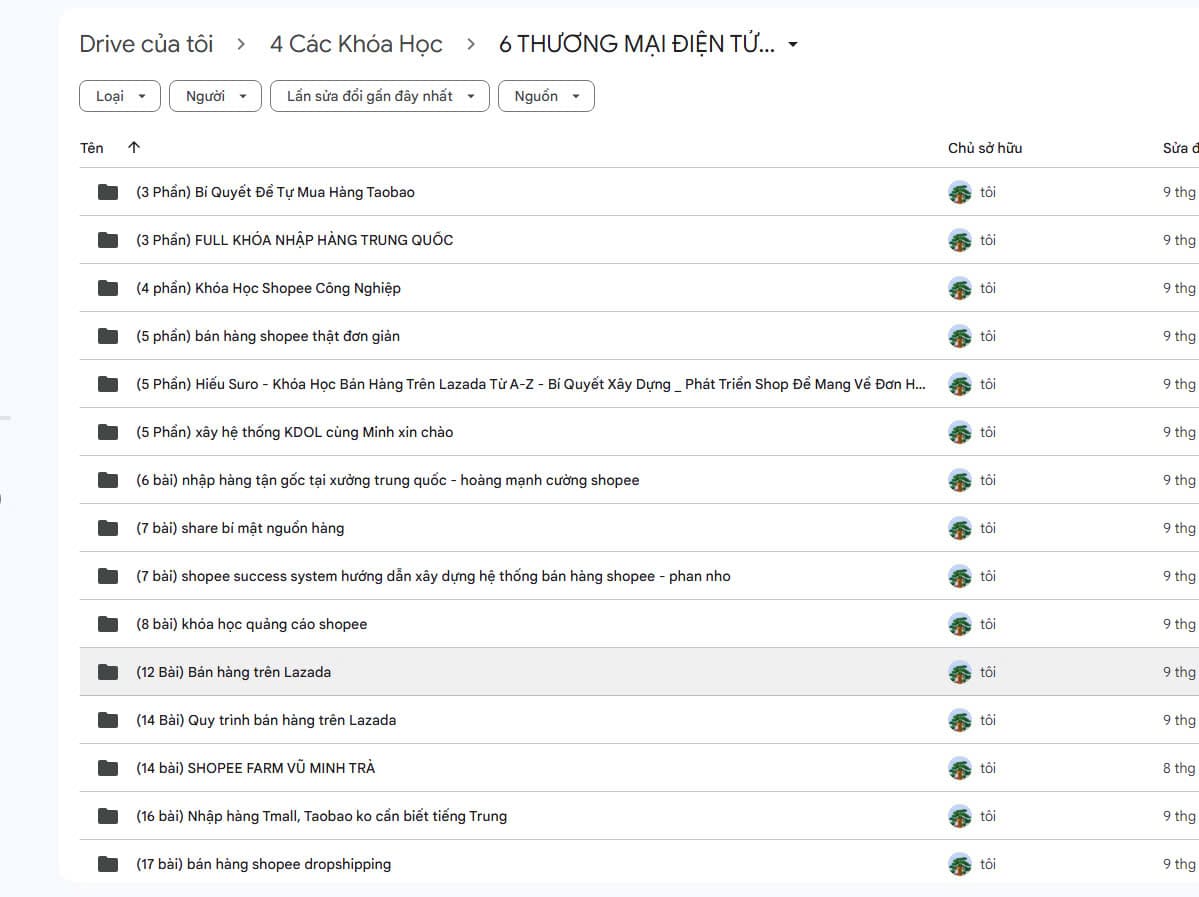This screenshot has width=1199, height=897.
Task: Go to Drive của tôi breadcrumb
Action: [146, 44]
